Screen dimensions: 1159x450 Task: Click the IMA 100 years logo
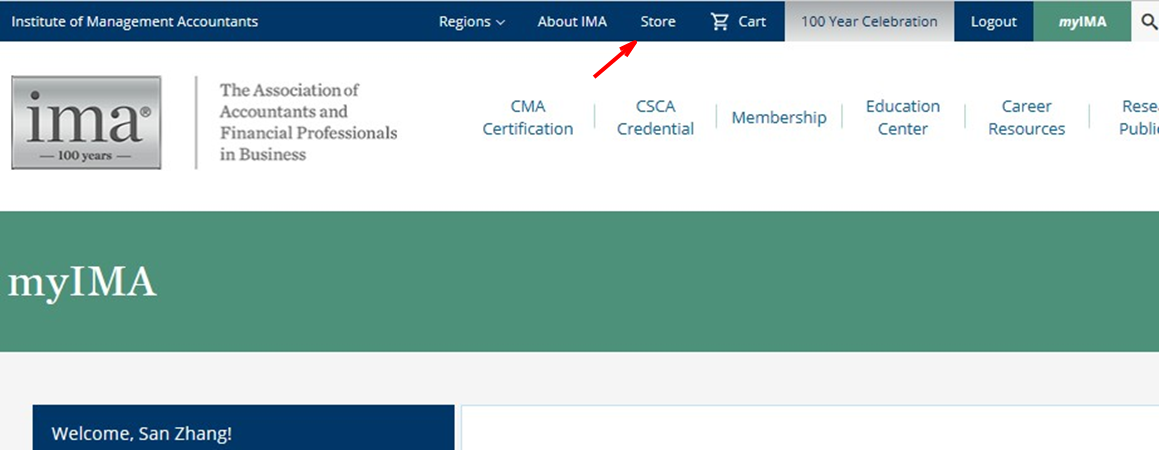(x=86, y=123)
